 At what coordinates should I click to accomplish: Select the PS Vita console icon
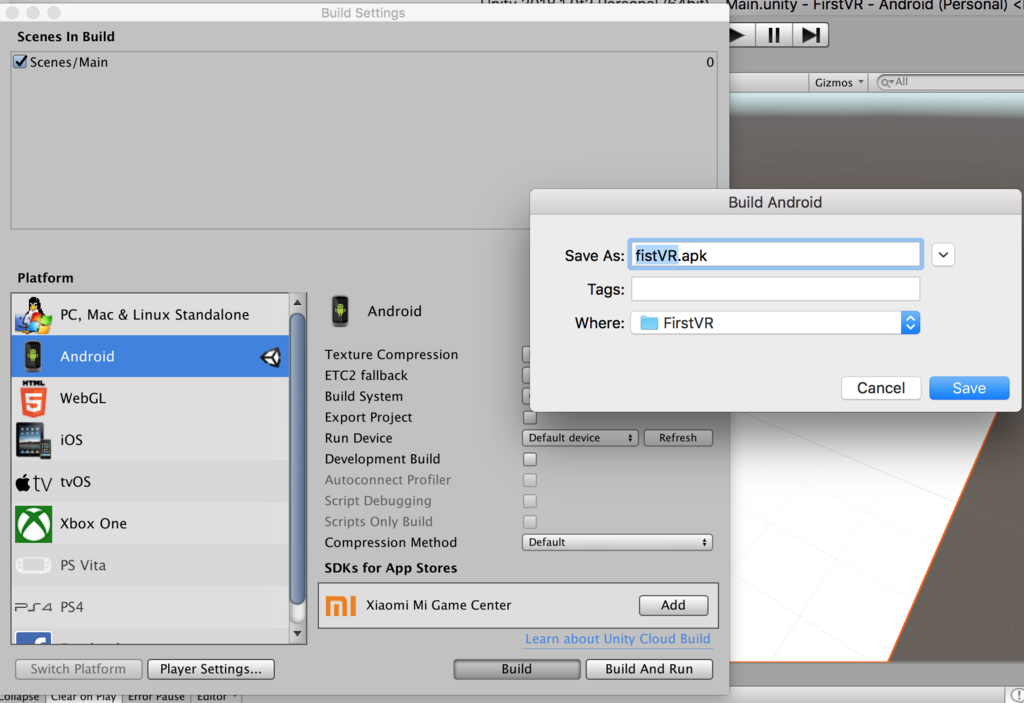33,565
